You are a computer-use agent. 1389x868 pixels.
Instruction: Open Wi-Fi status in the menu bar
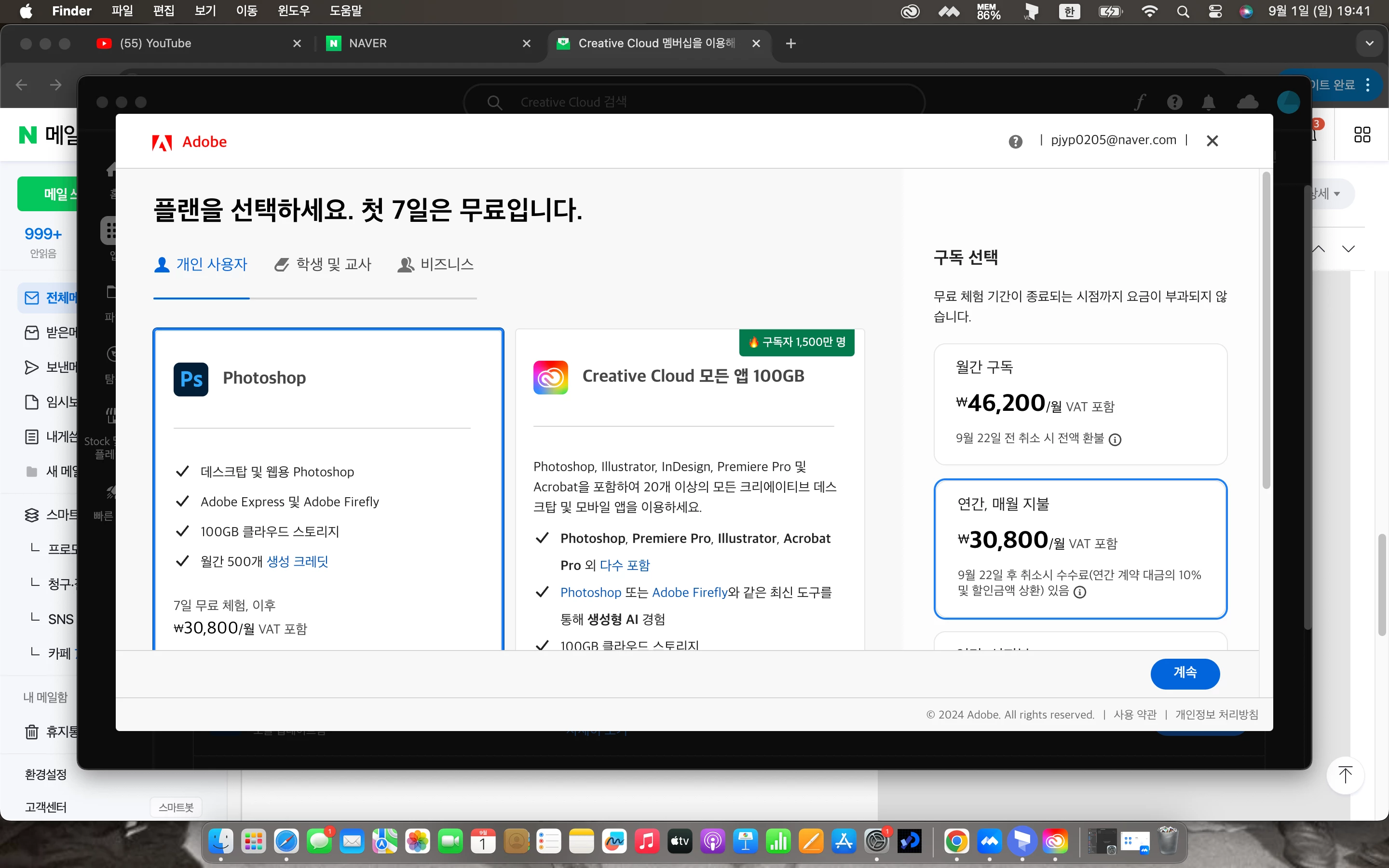click(x=1149, y=12)
